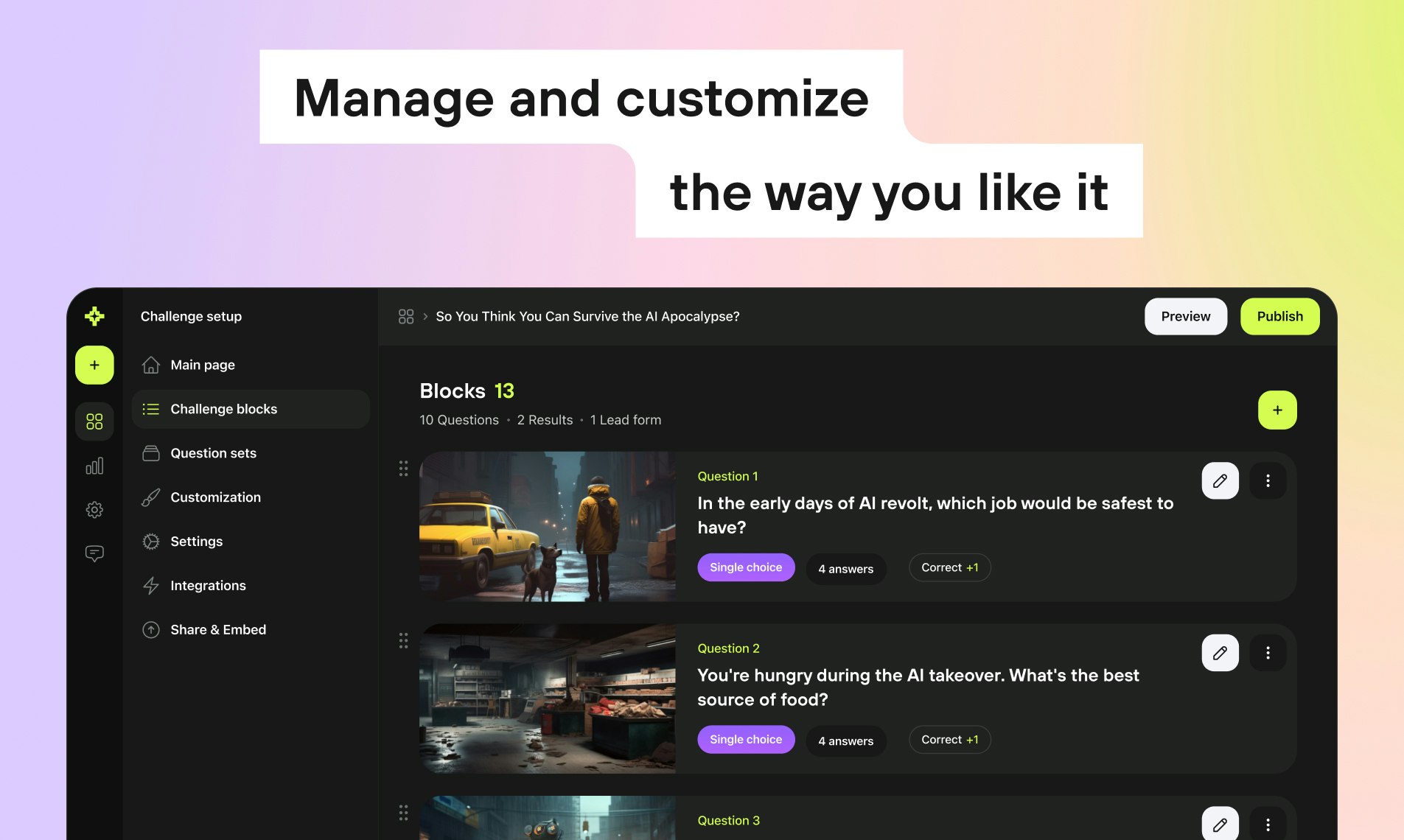Screen dimensions: 1404x840
Task: Open Question 3 three-dot menu
Action: point(1268,824)
